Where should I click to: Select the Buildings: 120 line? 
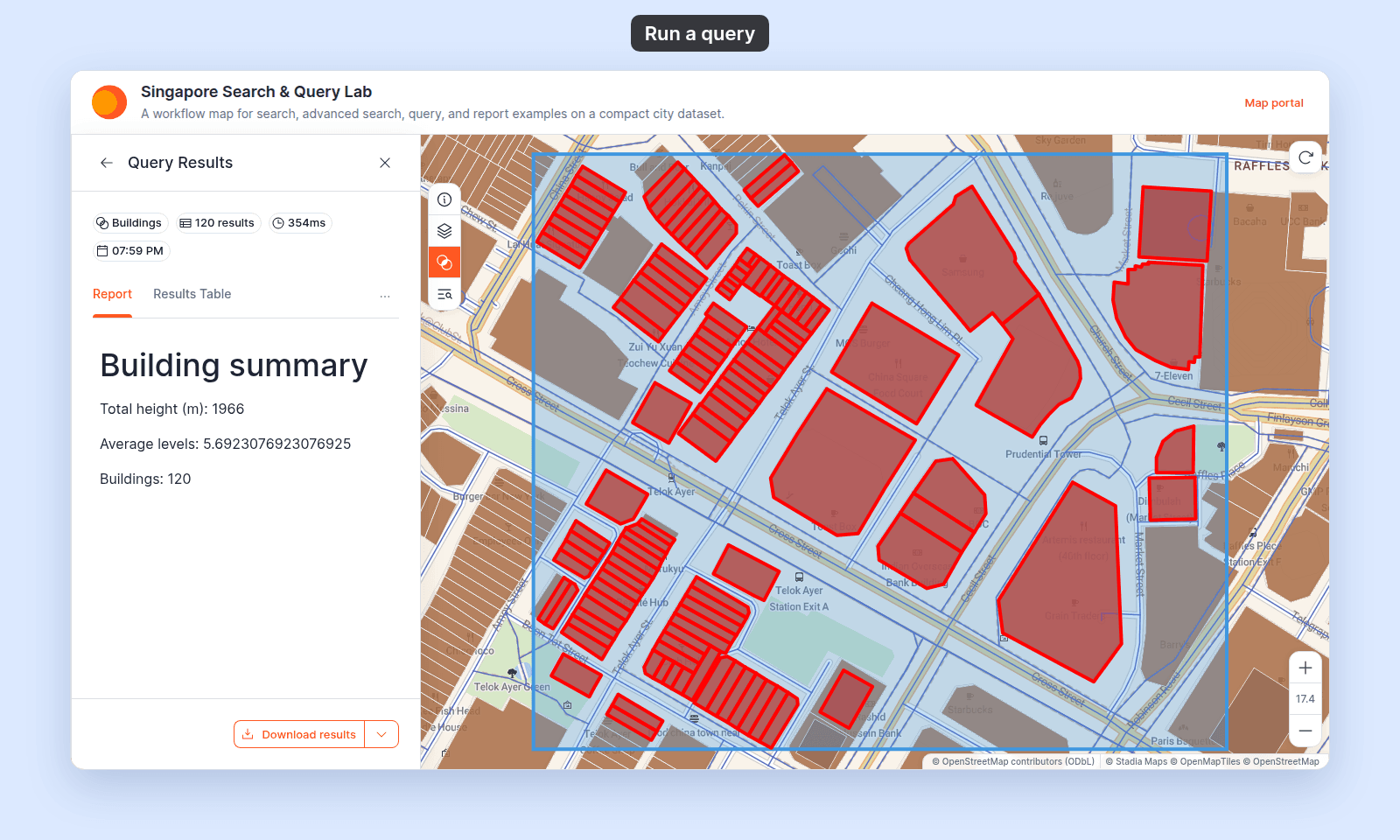coord(145,479)
